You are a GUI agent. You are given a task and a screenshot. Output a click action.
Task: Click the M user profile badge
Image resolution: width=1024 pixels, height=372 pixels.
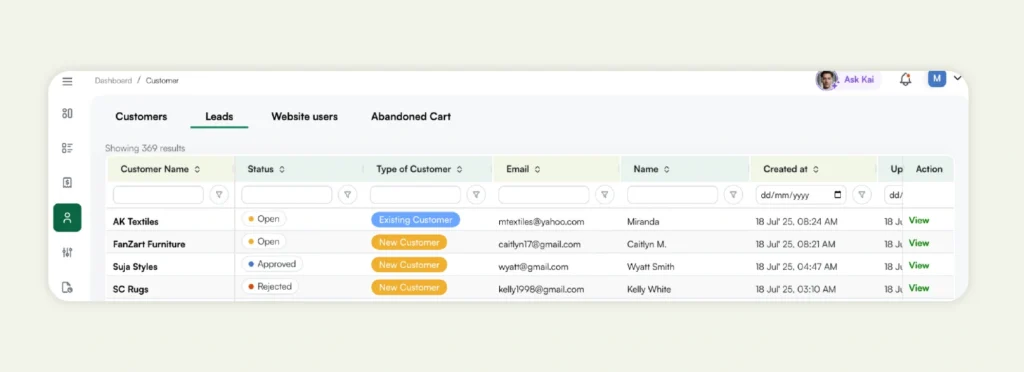pyautogui.click(x=936, y=79)
